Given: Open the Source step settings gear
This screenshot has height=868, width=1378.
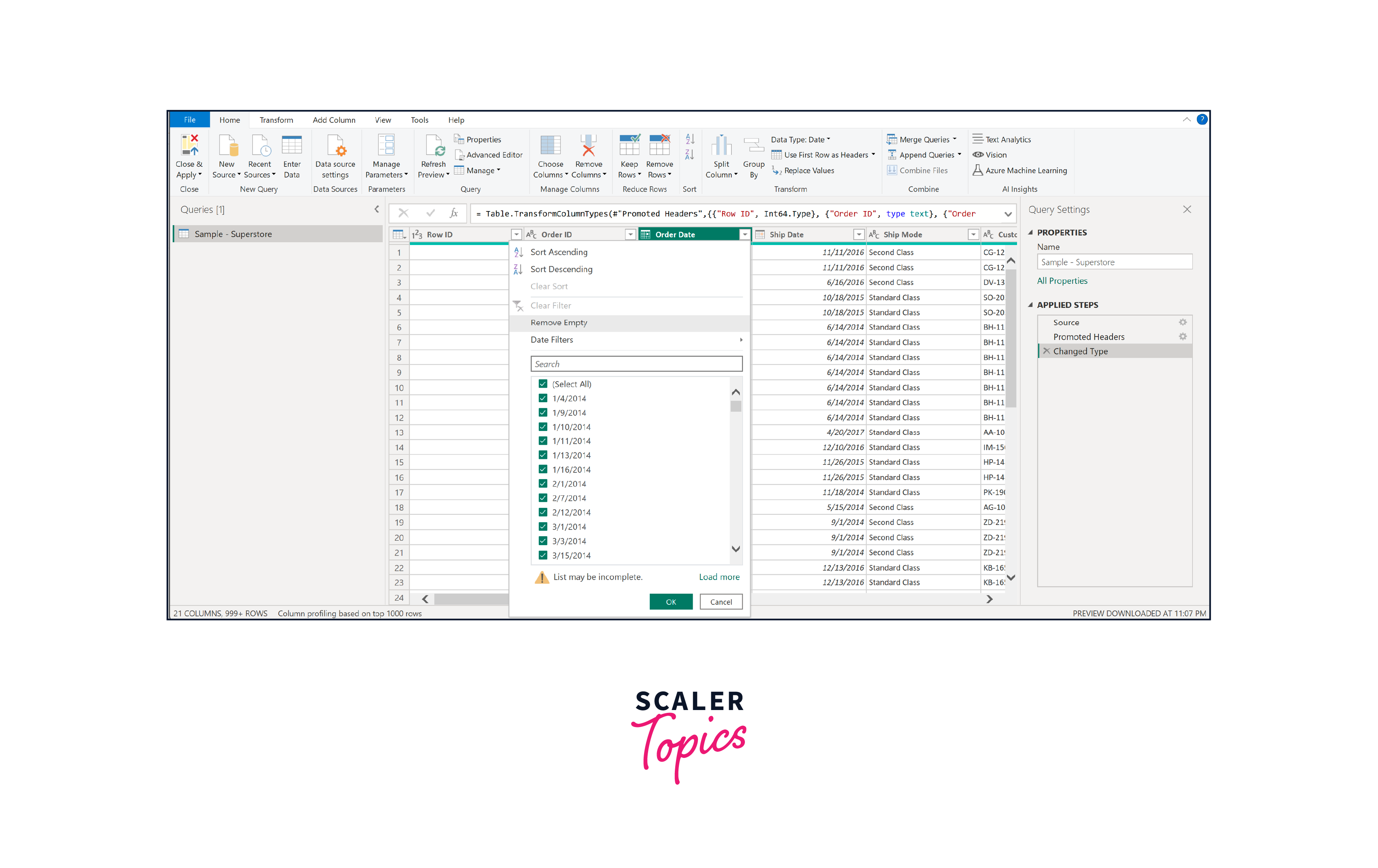Looking at the screenshot, I should (x=1182, y=323).
